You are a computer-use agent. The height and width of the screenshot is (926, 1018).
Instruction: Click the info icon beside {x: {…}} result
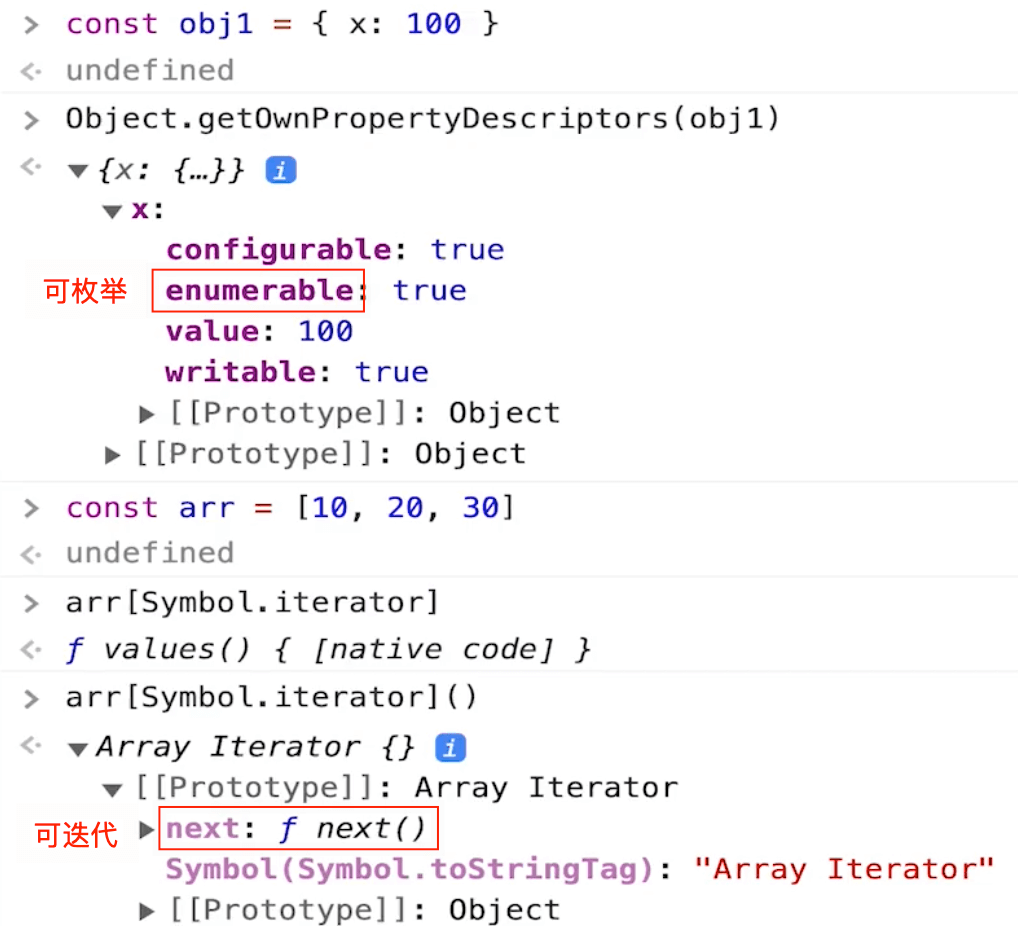click(280, 170)
